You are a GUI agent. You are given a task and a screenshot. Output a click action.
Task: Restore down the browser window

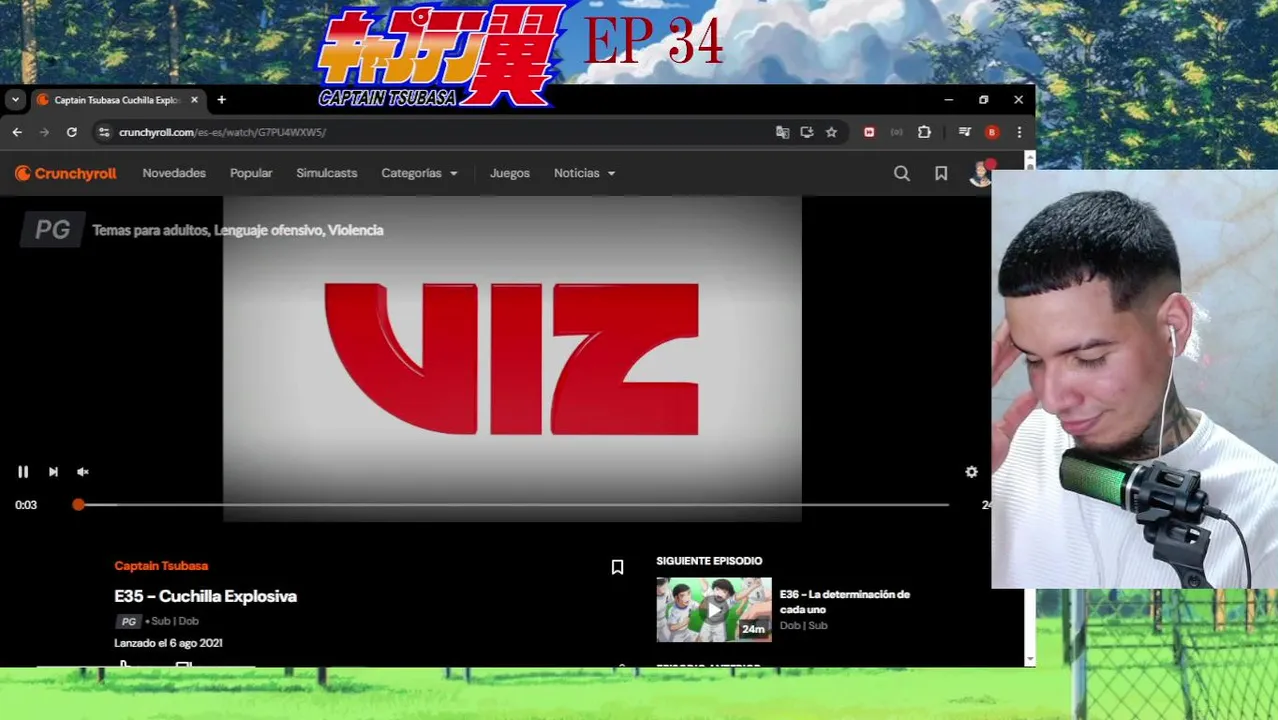point(983,100)
